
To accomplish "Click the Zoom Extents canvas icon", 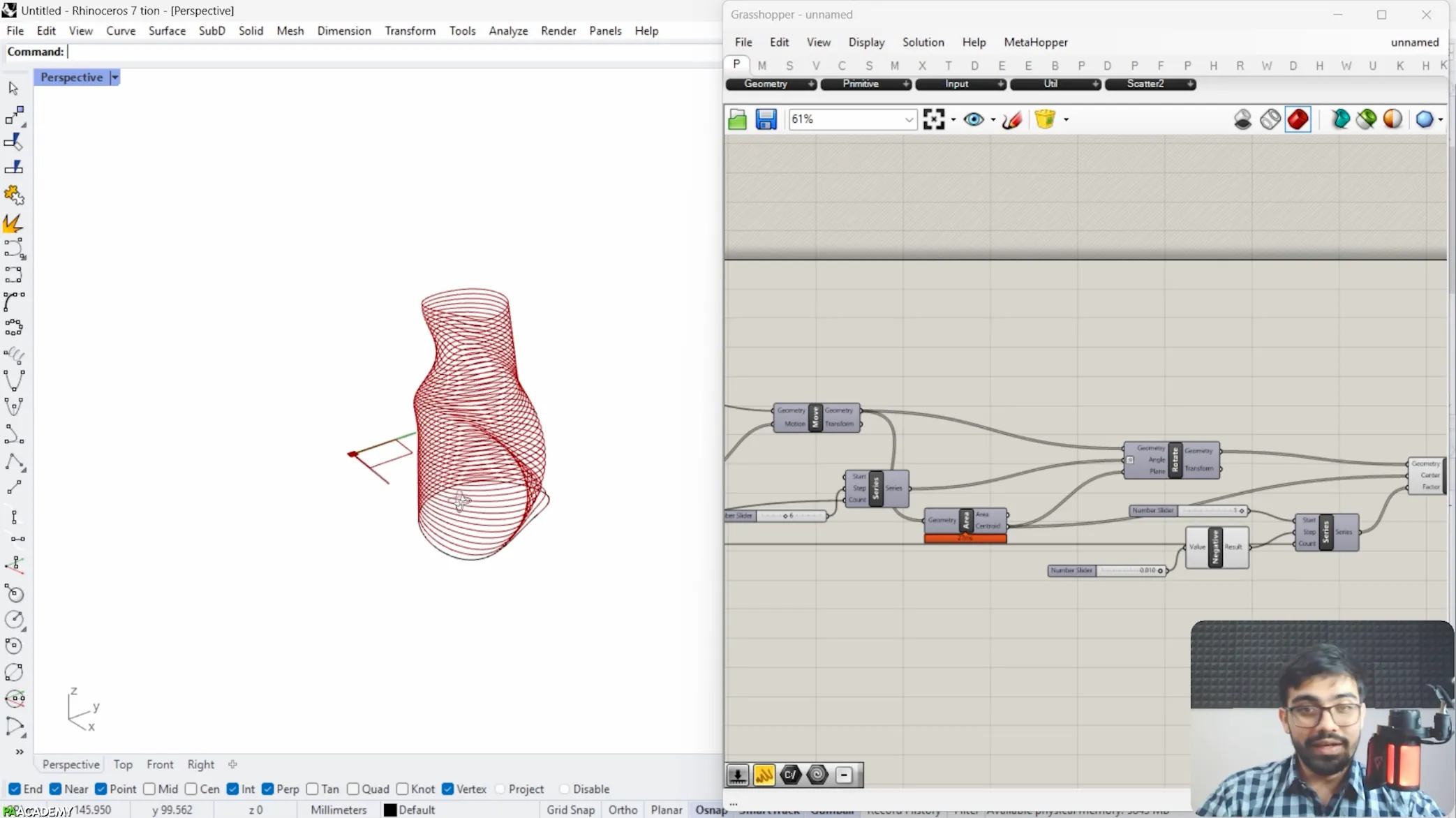I will point(933,119).
